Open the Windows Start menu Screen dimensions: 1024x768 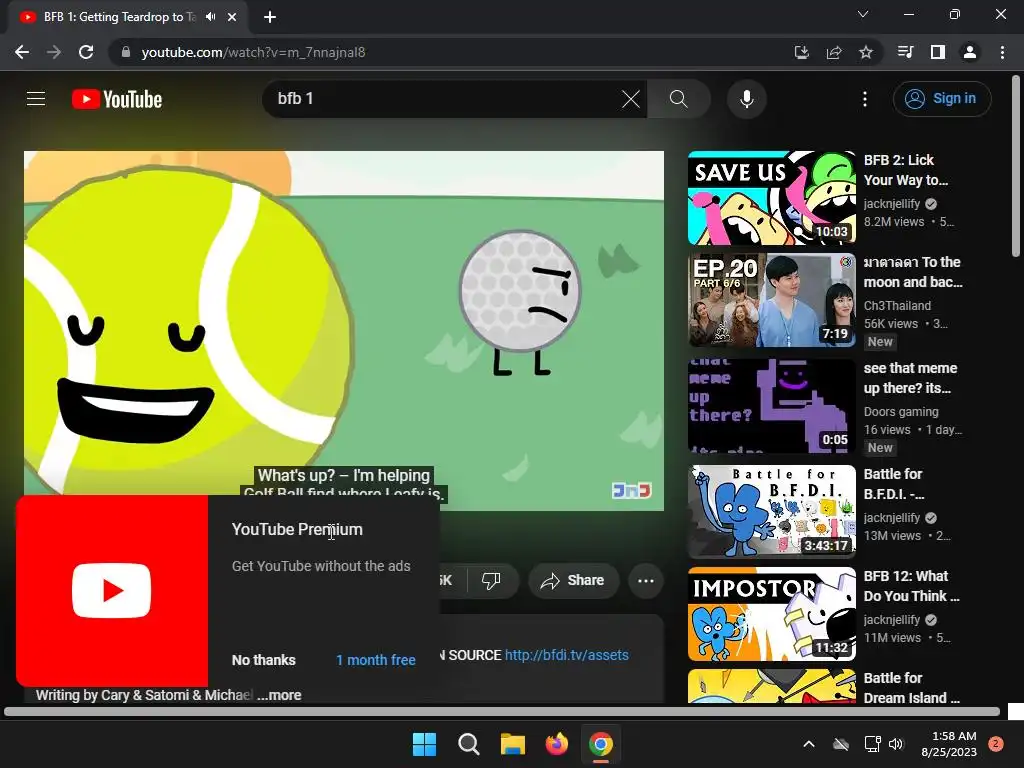coord(424,744)
